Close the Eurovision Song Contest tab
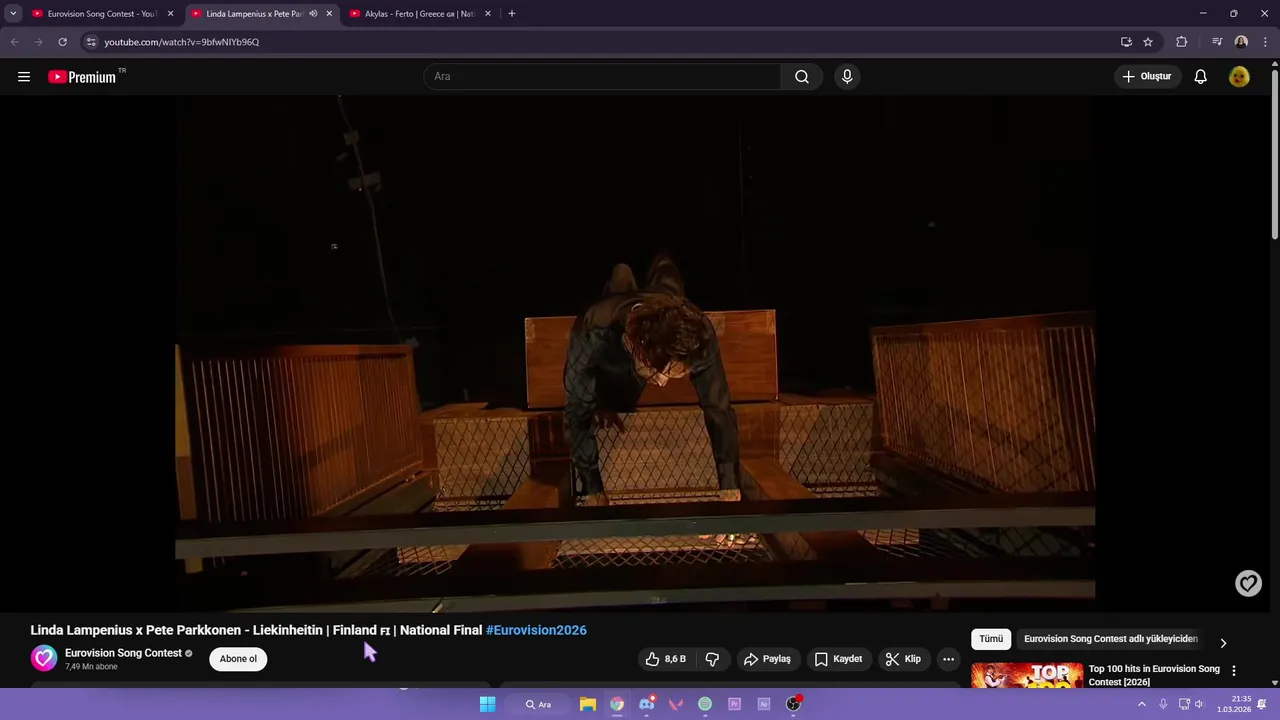 (x=170, y=14)
